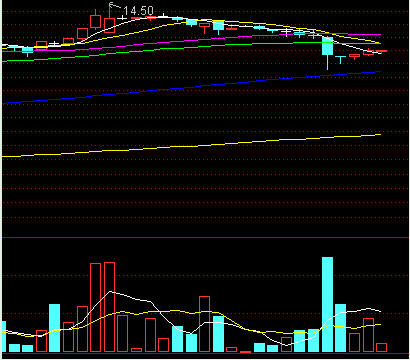Click the last red volume bar on the right

click(381, 347)
